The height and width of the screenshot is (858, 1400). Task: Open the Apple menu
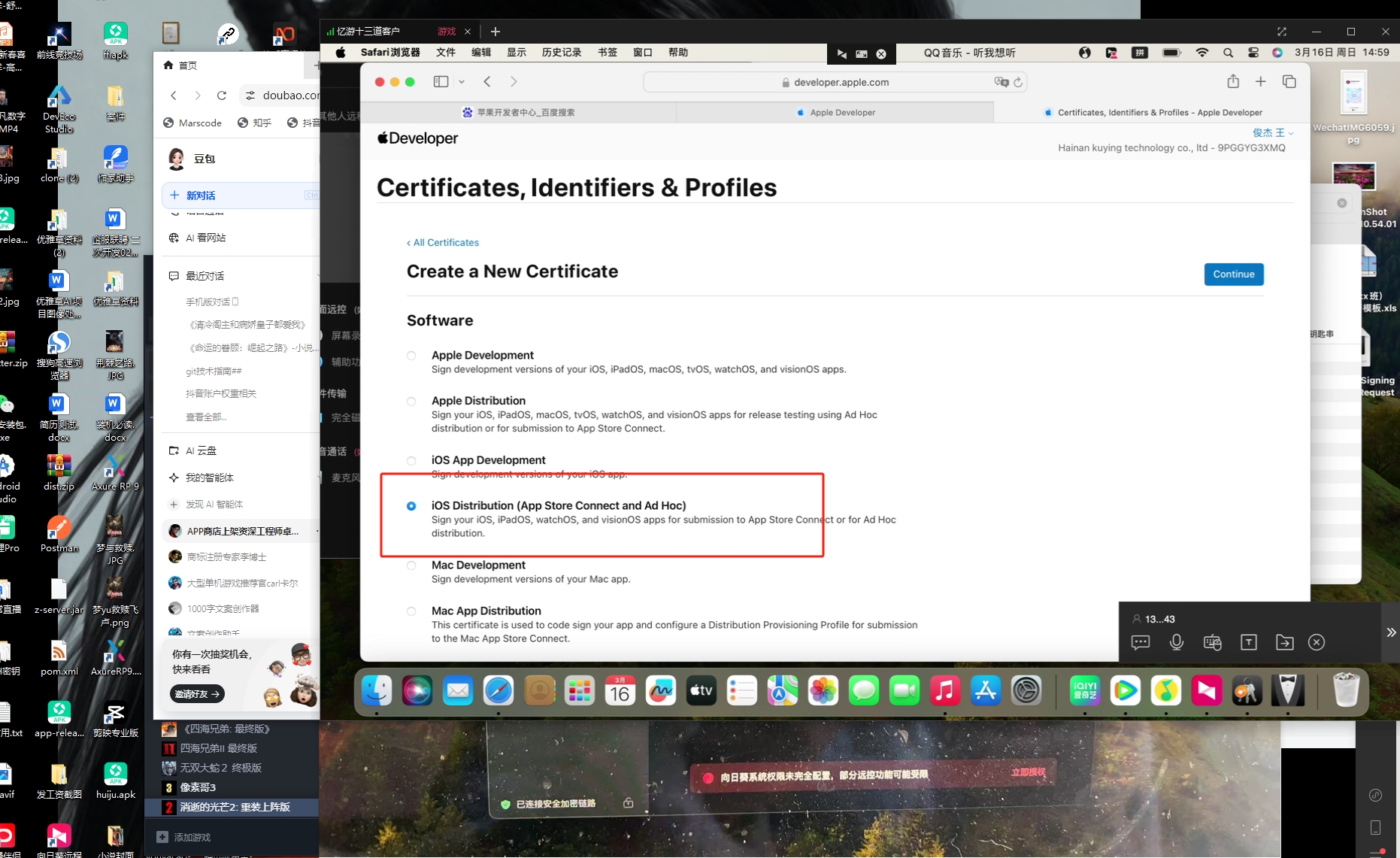click(341, 53)
